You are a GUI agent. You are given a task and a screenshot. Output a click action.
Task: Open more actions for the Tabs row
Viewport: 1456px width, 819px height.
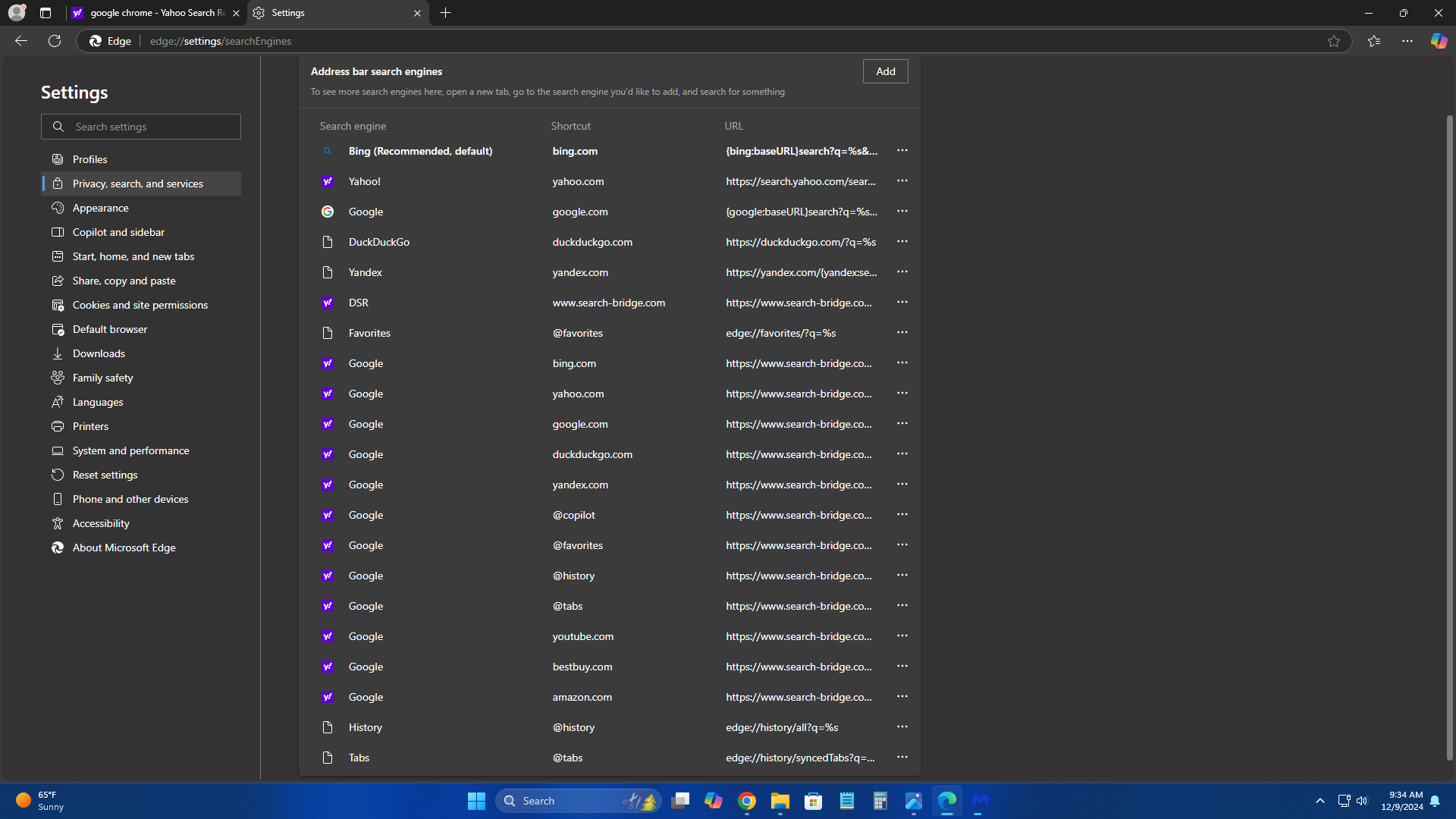tap(902, 757)
